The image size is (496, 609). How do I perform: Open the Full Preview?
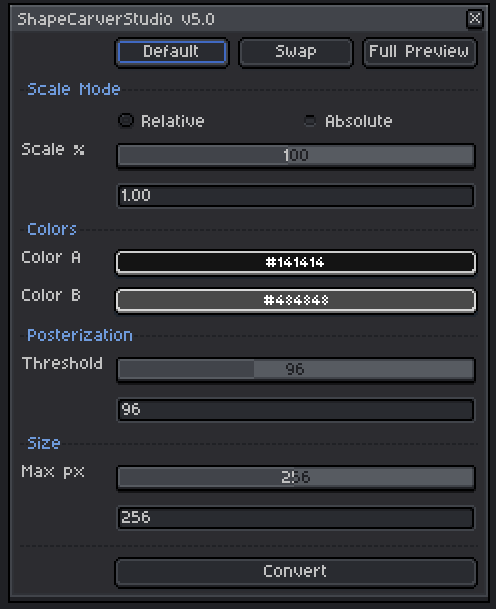[419, 52]
